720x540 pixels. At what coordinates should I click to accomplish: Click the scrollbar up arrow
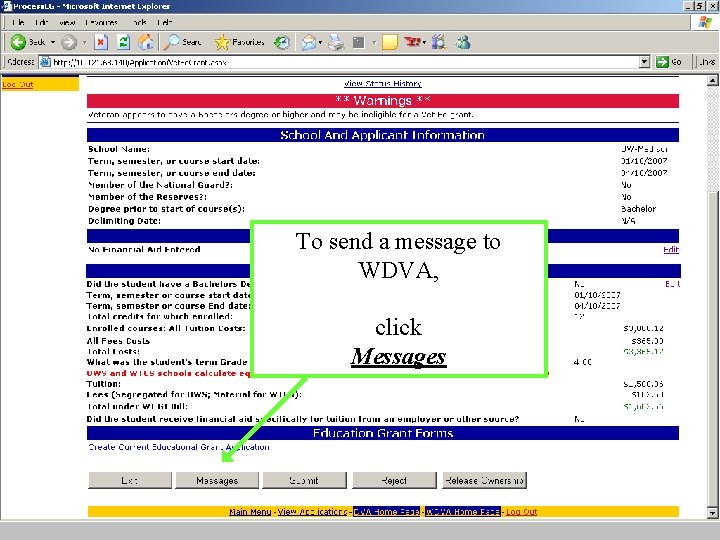713,81
